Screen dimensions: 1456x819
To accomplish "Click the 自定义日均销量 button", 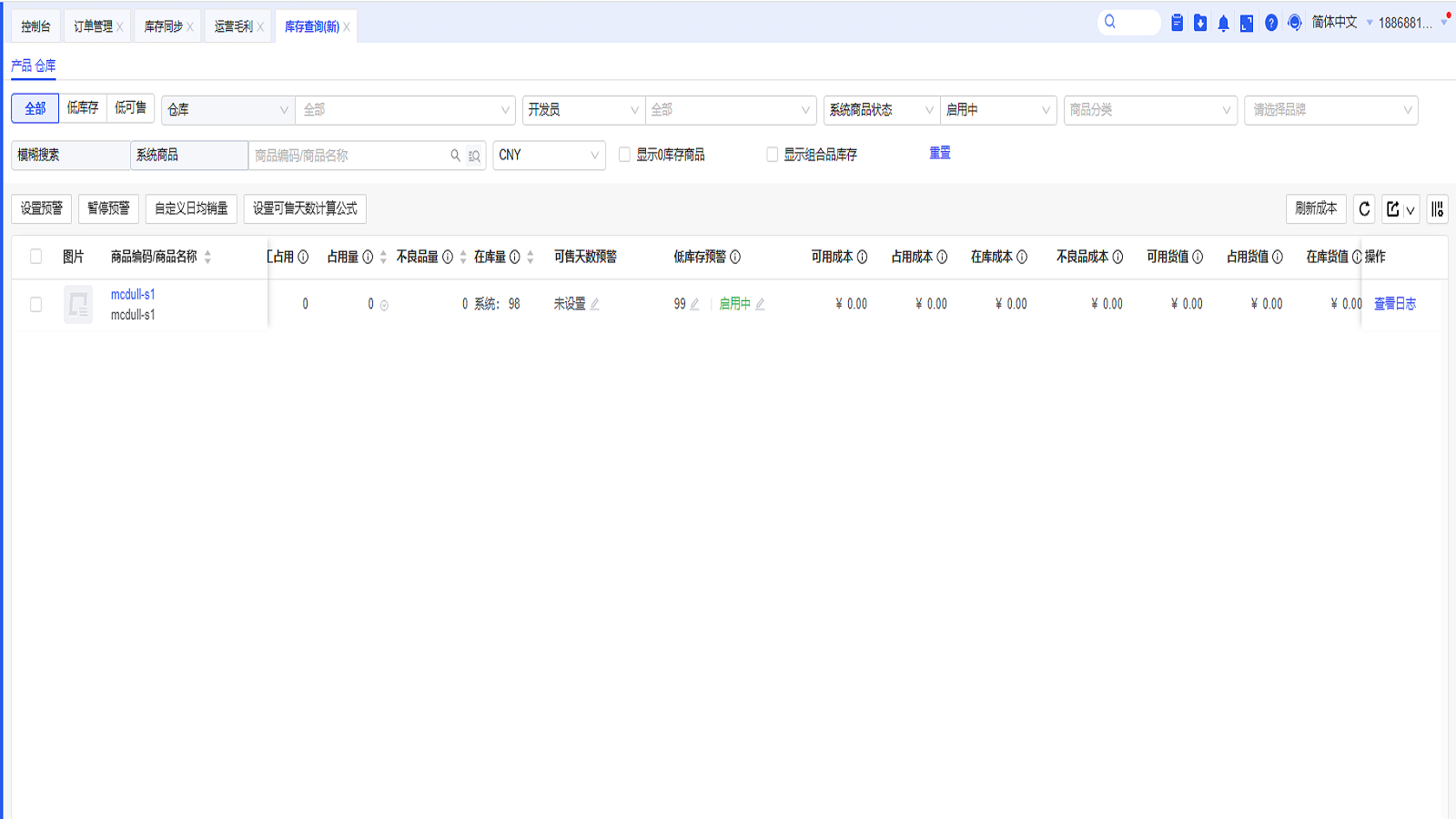I will coord(191,208).
